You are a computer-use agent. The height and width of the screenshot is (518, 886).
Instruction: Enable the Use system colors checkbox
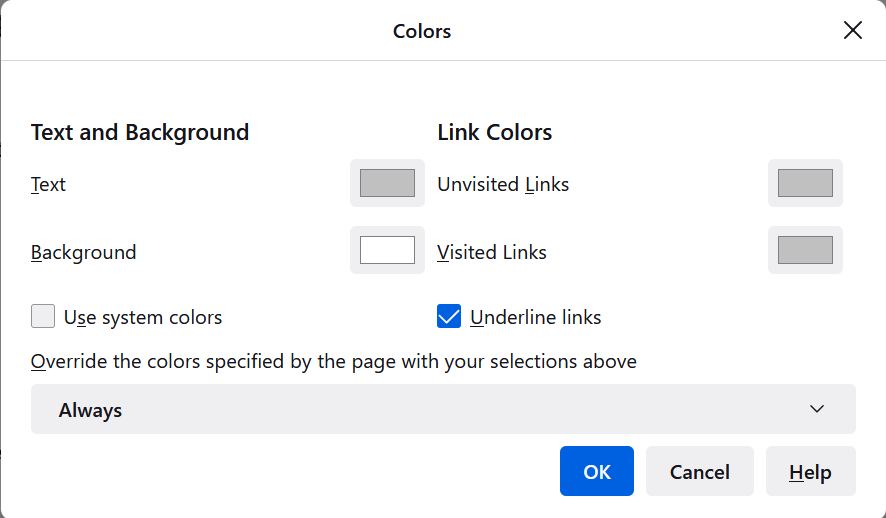(x=43, y=317)
